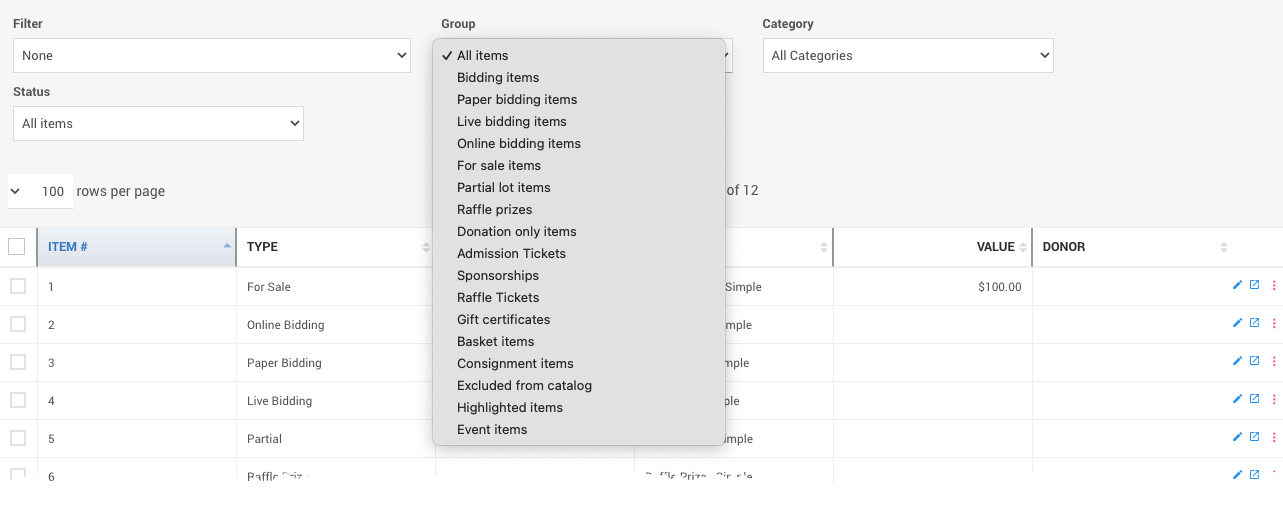Click the open-in-new icon for item 5

pos(1254,437)
